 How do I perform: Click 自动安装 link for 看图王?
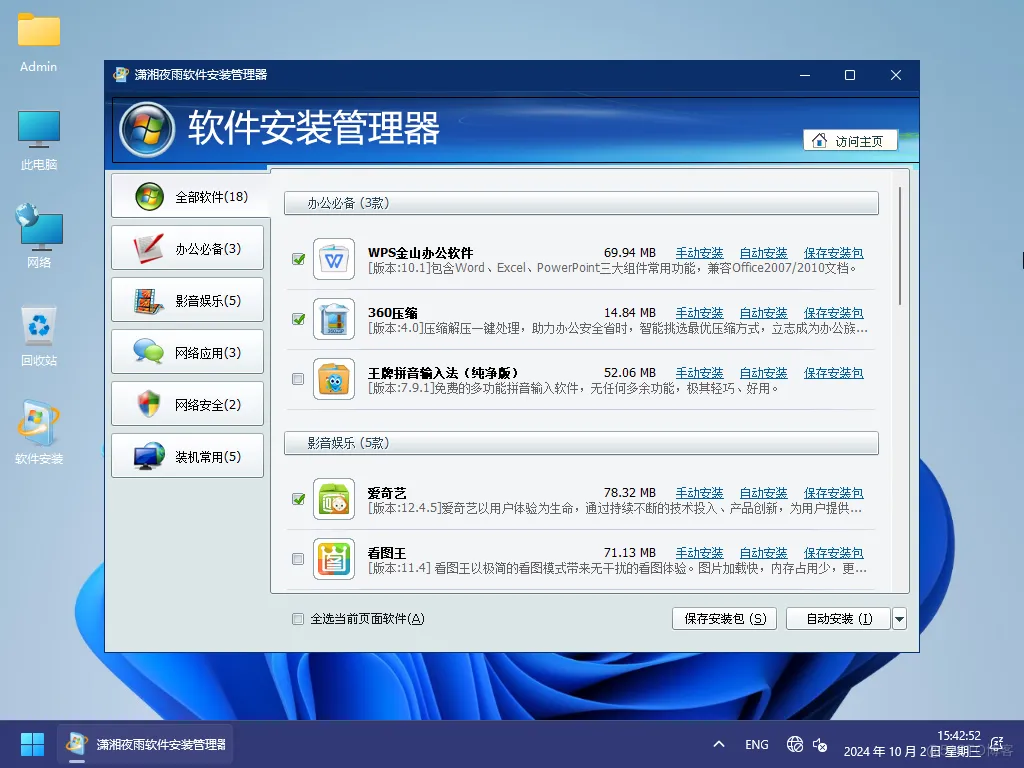coord(763,553)
